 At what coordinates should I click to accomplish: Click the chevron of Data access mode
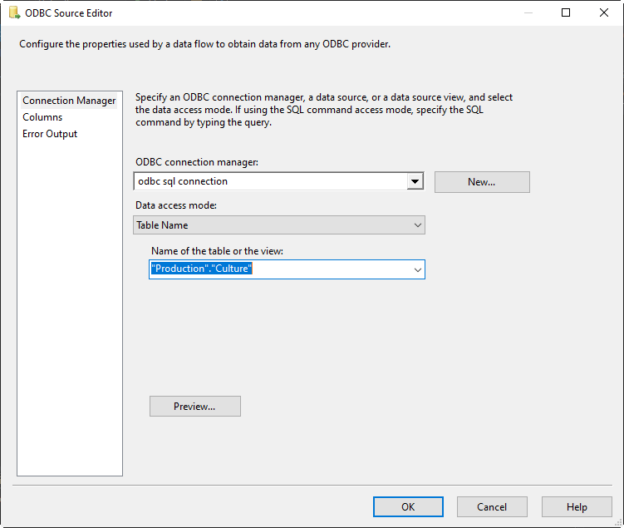(417, 225)
